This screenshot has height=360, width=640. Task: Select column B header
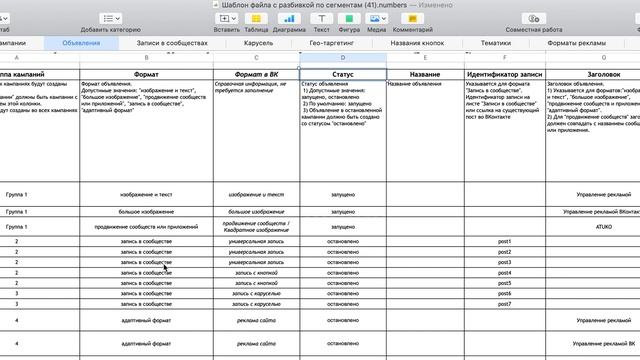tap(146, 58)
